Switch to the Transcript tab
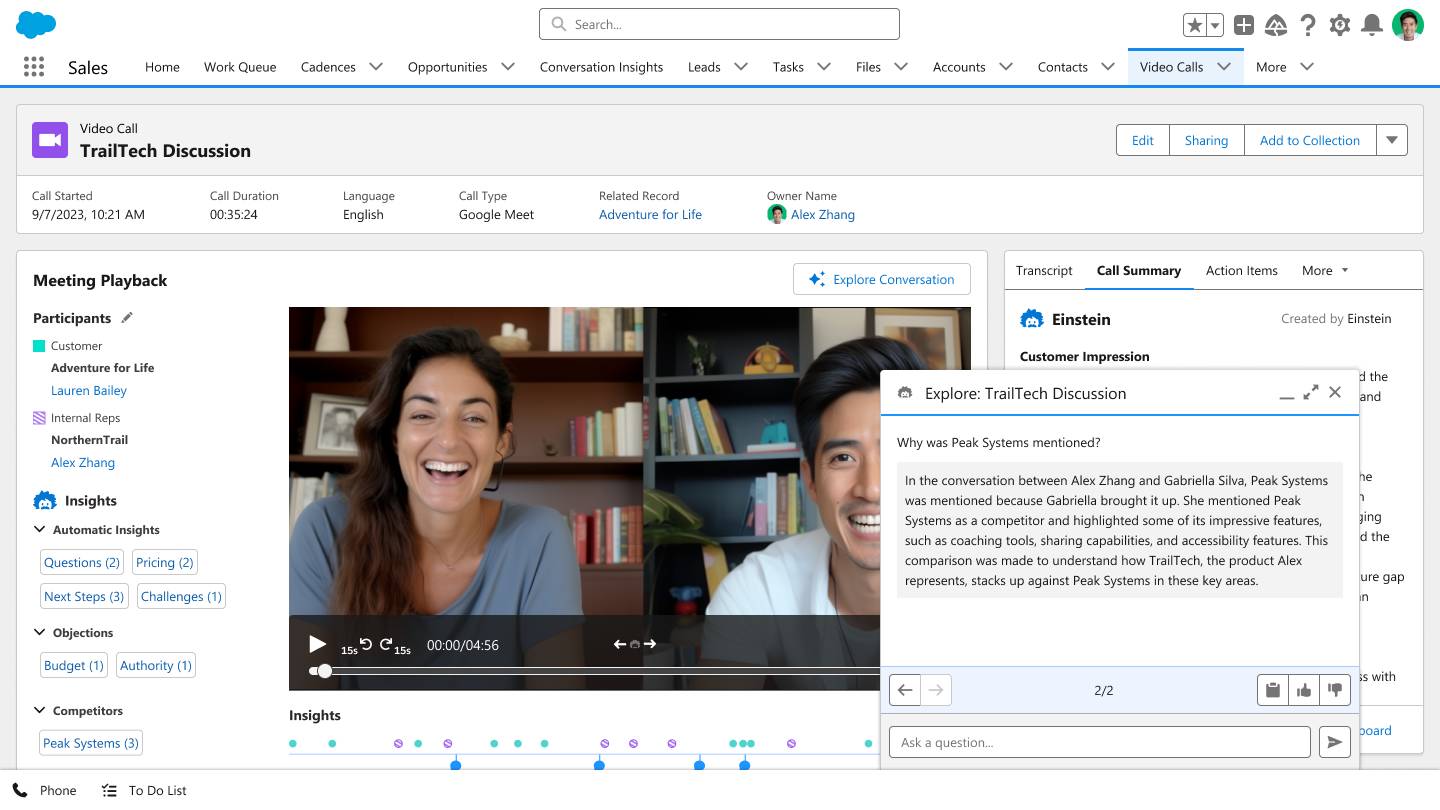 1044,270
